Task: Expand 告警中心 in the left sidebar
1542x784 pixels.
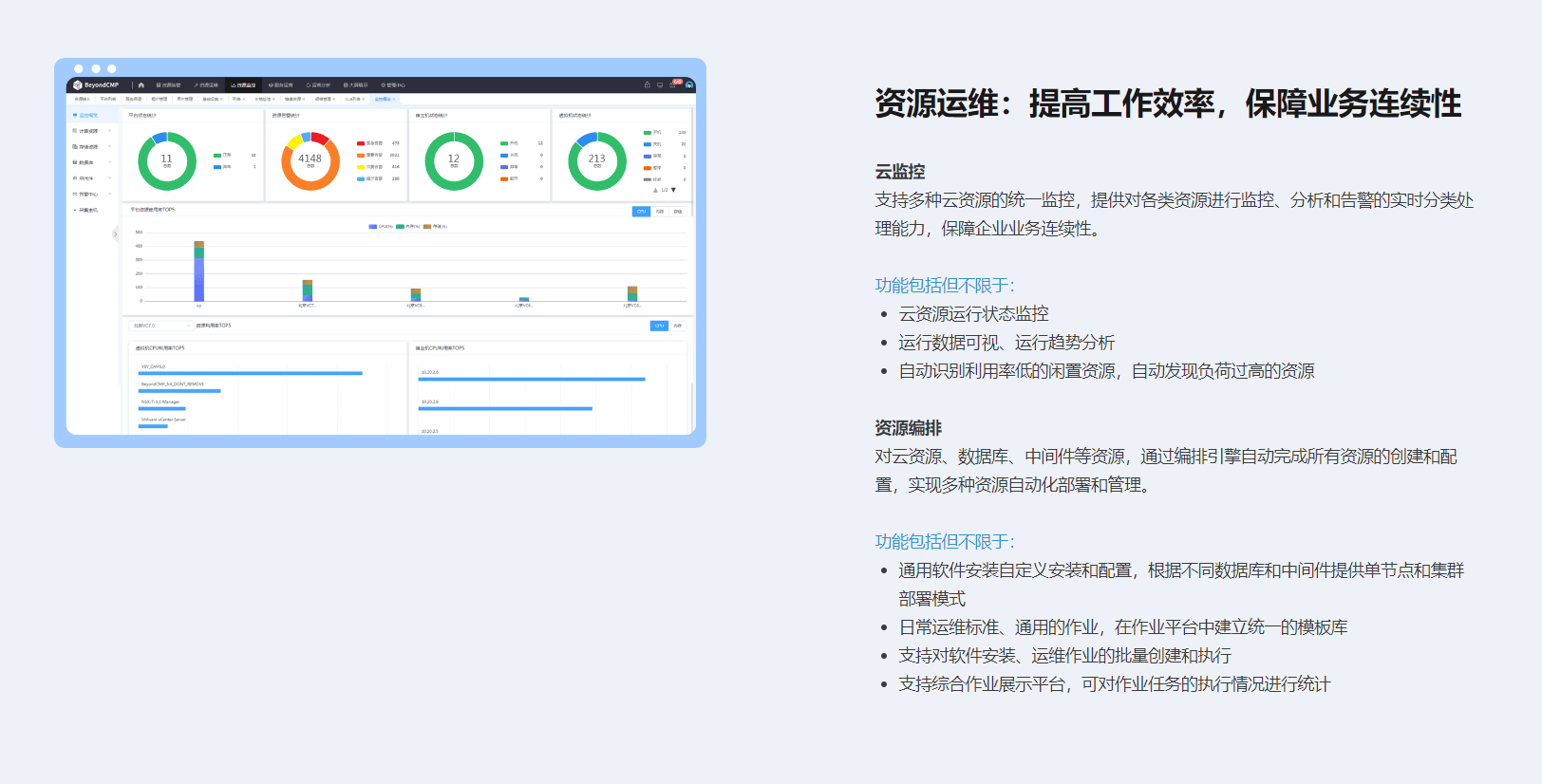Action: (91, 194)
